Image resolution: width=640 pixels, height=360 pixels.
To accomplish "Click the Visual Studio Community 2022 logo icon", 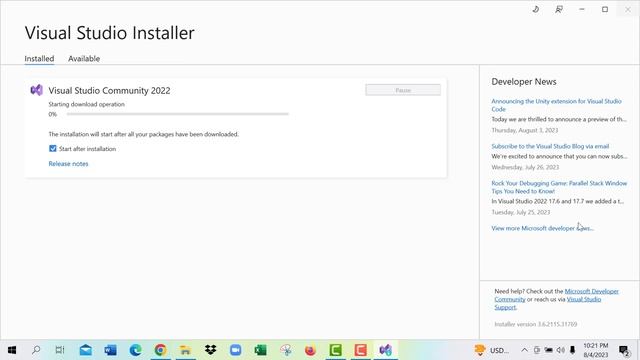I will 37,90.
